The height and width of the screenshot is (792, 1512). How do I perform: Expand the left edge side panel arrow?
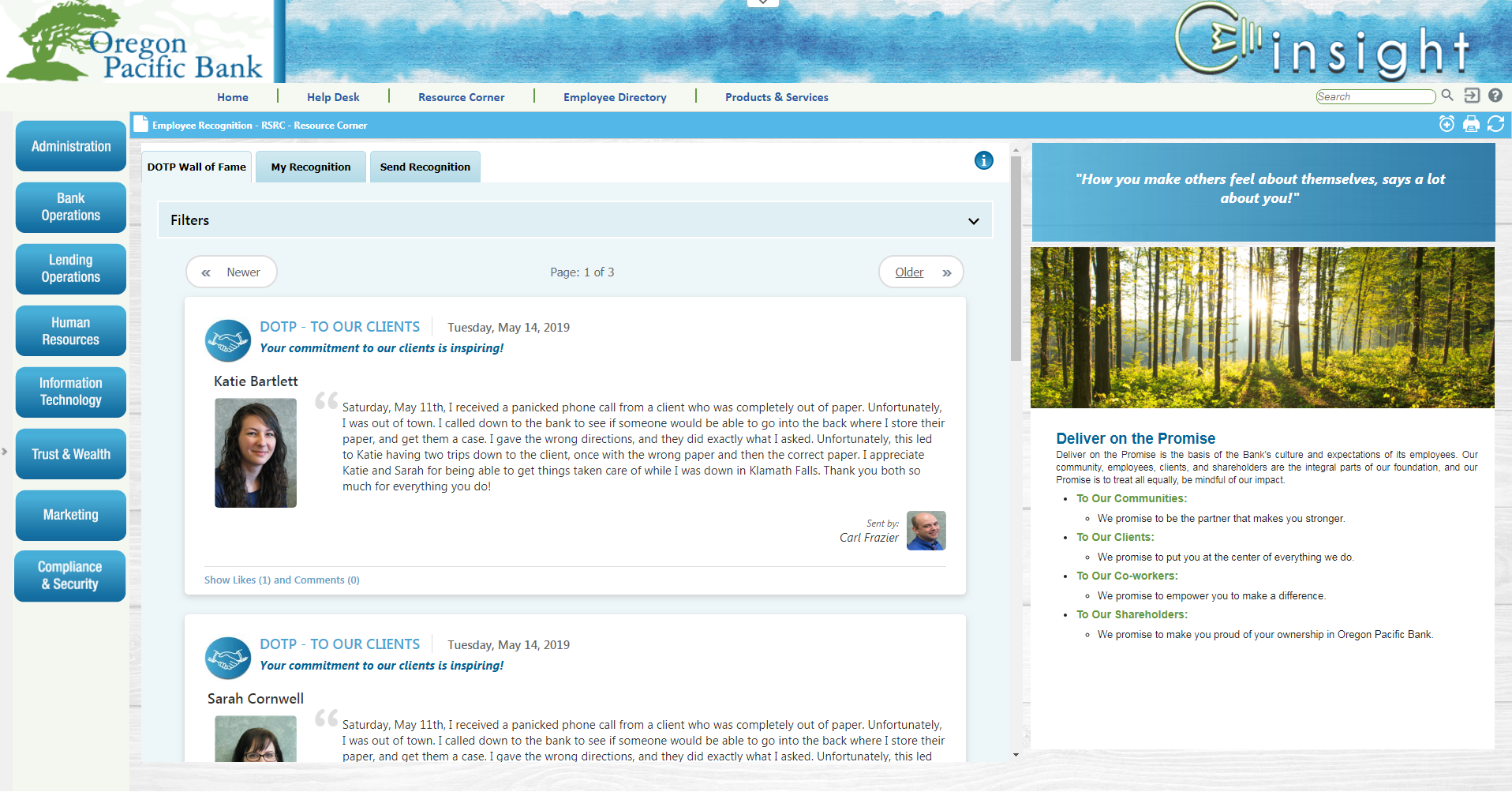coord(5,452)
